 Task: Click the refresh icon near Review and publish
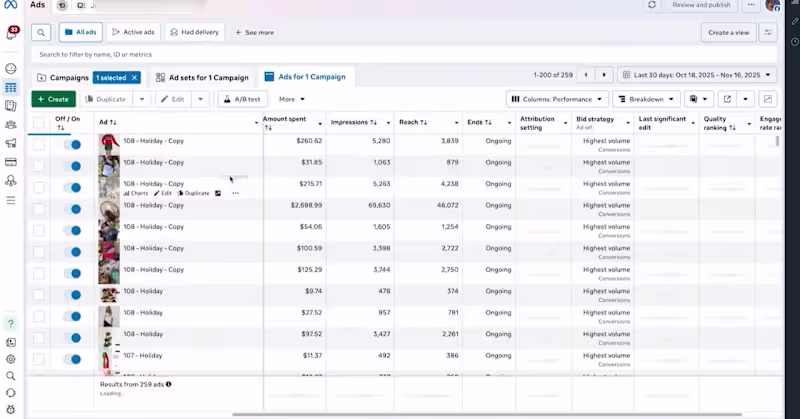(x=652, y=5)
